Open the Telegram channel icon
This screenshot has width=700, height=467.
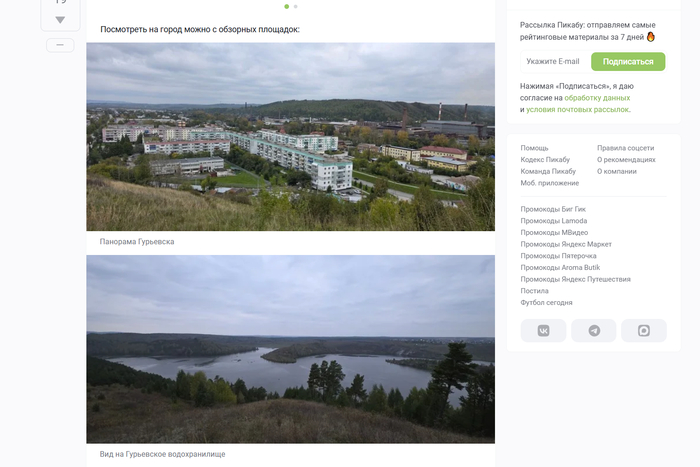594,331
